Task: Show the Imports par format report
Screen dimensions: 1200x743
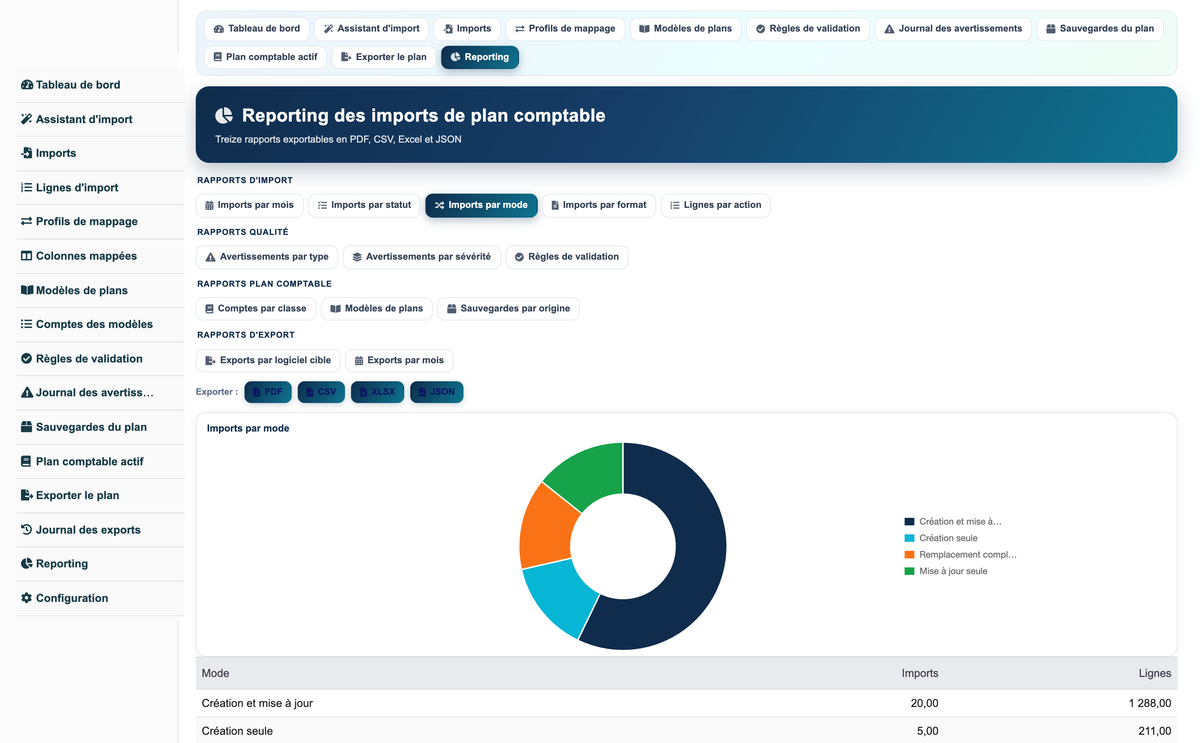Action: click(x=599, y=205)
